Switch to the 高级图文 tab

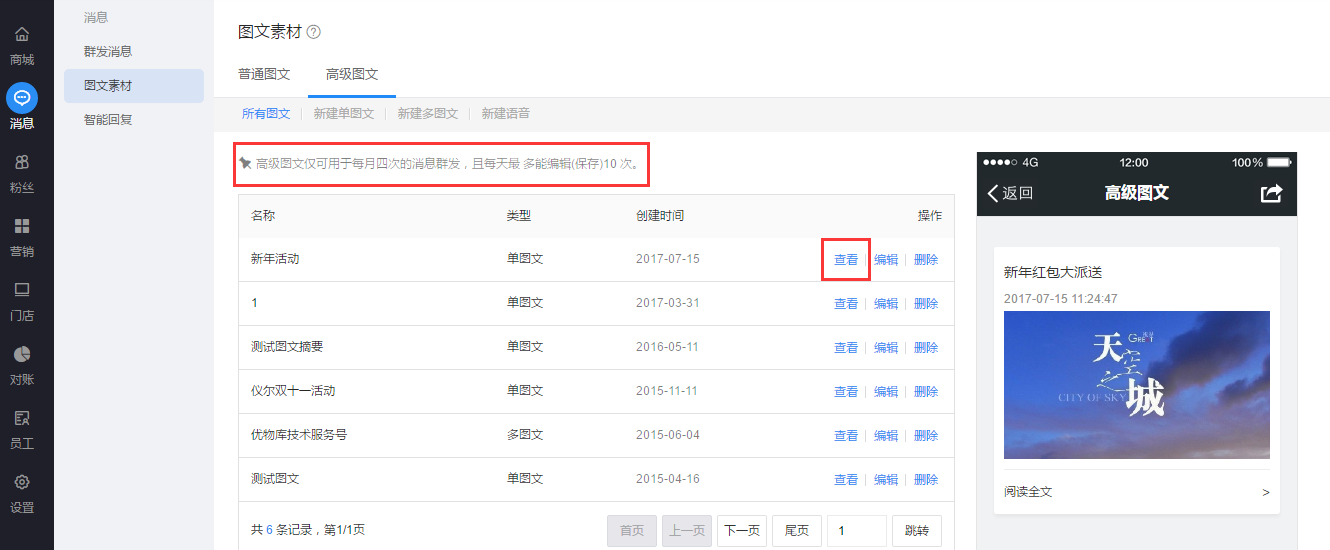352,74
